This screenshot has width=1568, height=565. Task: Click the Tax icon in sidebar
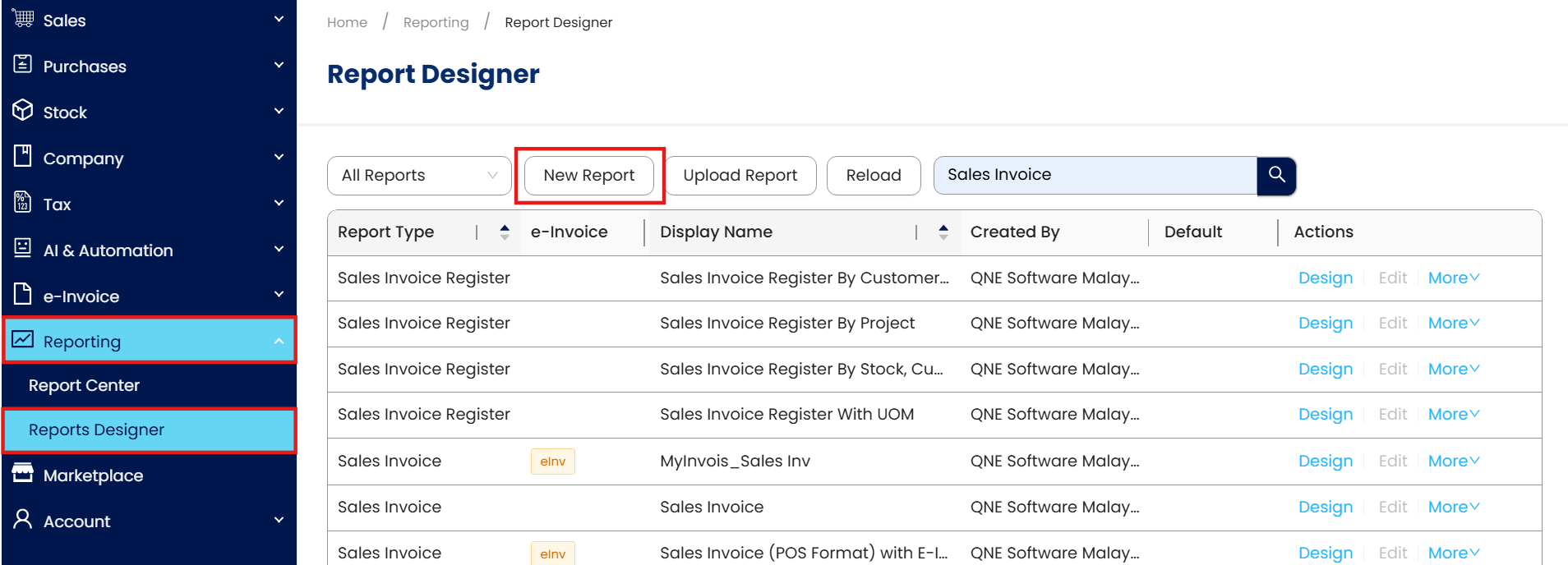(x=23, y=203)
